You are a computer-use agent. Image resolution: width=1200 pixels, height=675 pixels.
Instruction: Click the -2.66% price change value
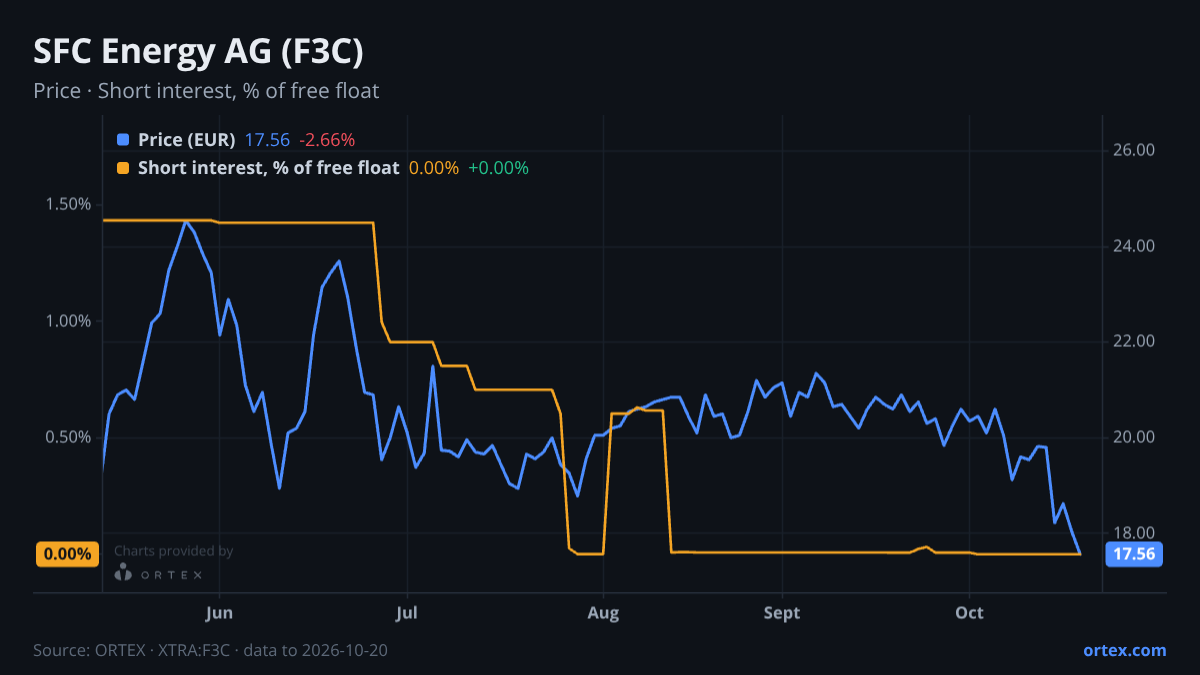click(x=327, y=140)
